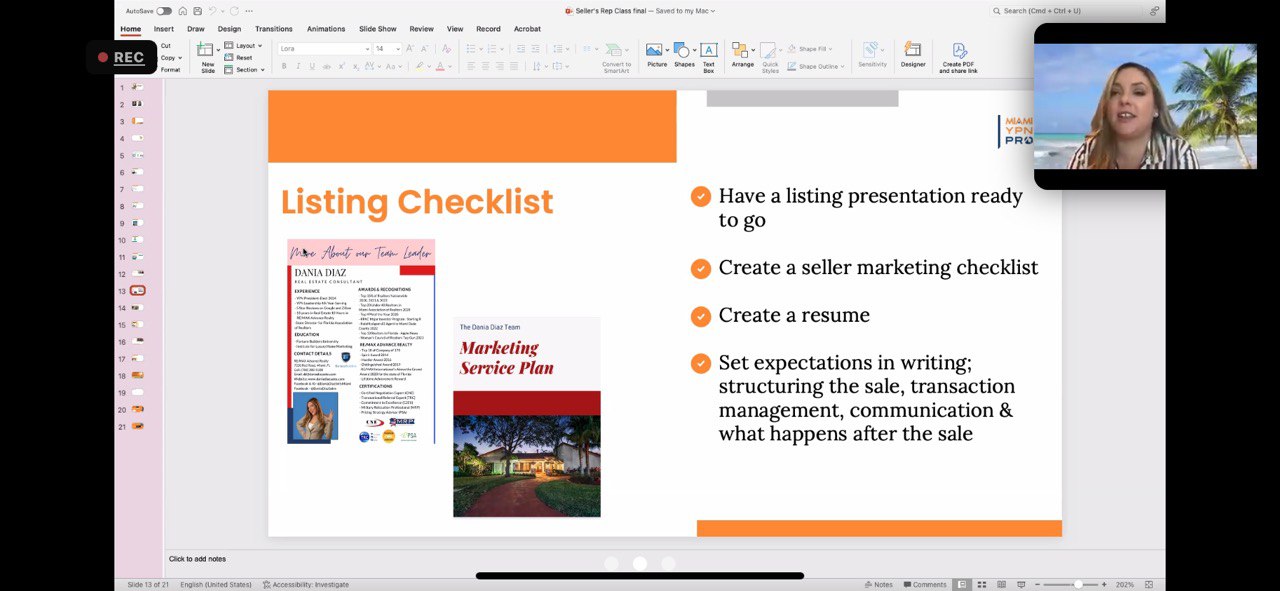
Task: Add a New Slide
Action: 207,56
